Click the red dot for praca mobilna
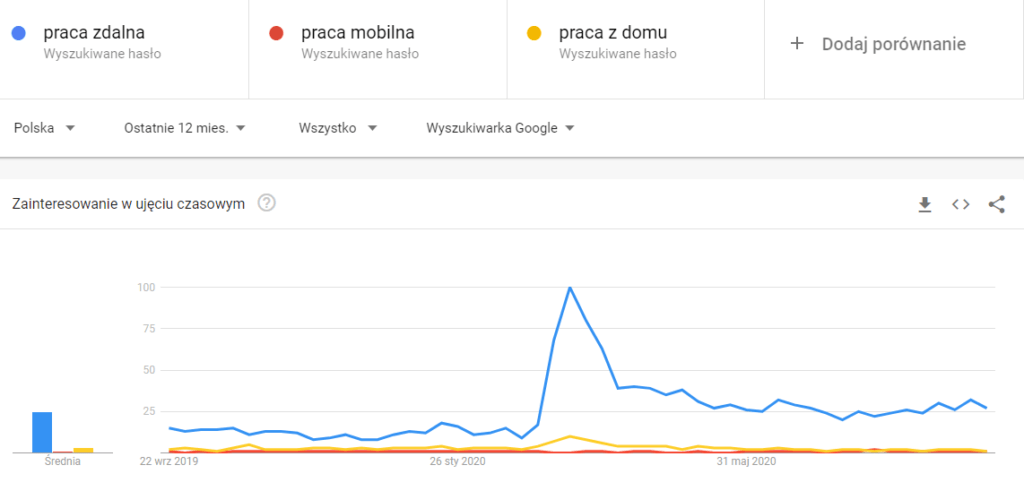 click(277, 34)
